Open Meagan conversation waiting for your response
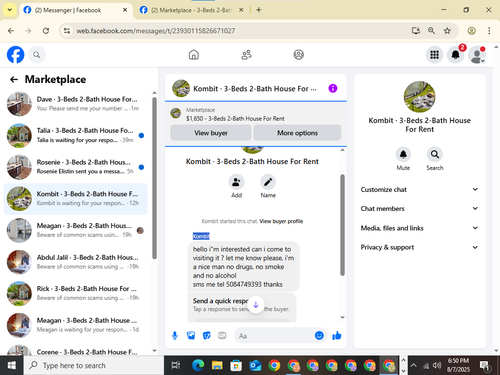This screenshot has width=500, height=375. [x=76, y=325]
